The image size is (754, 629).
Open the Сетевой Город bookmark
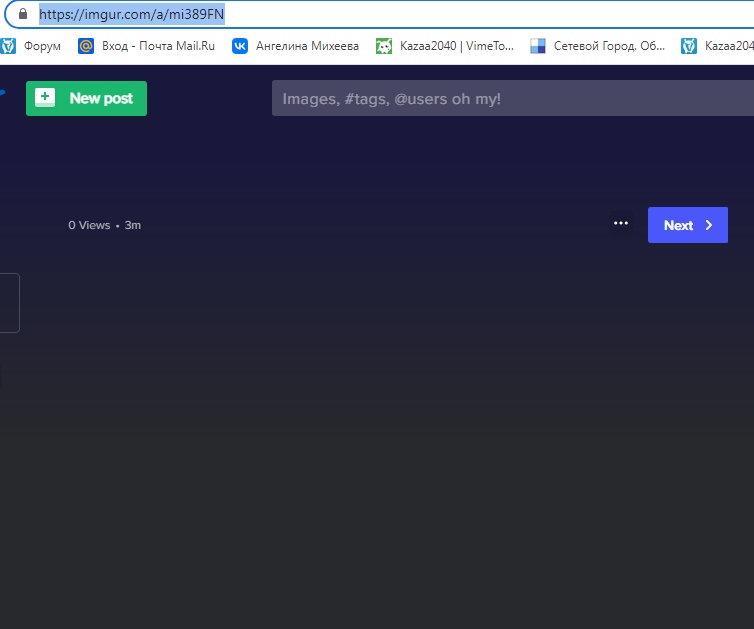pos(608,46)
